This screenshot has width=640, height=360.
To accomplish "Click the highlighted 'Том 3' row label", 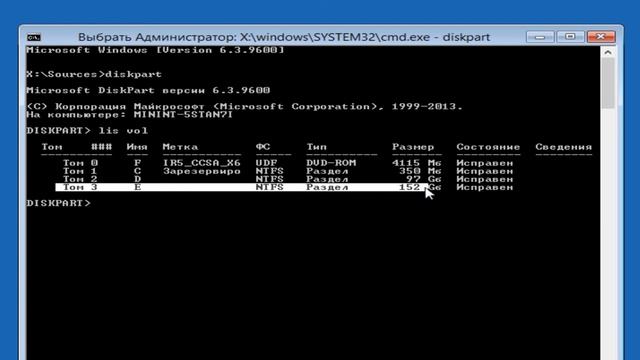I will (80, 187).
